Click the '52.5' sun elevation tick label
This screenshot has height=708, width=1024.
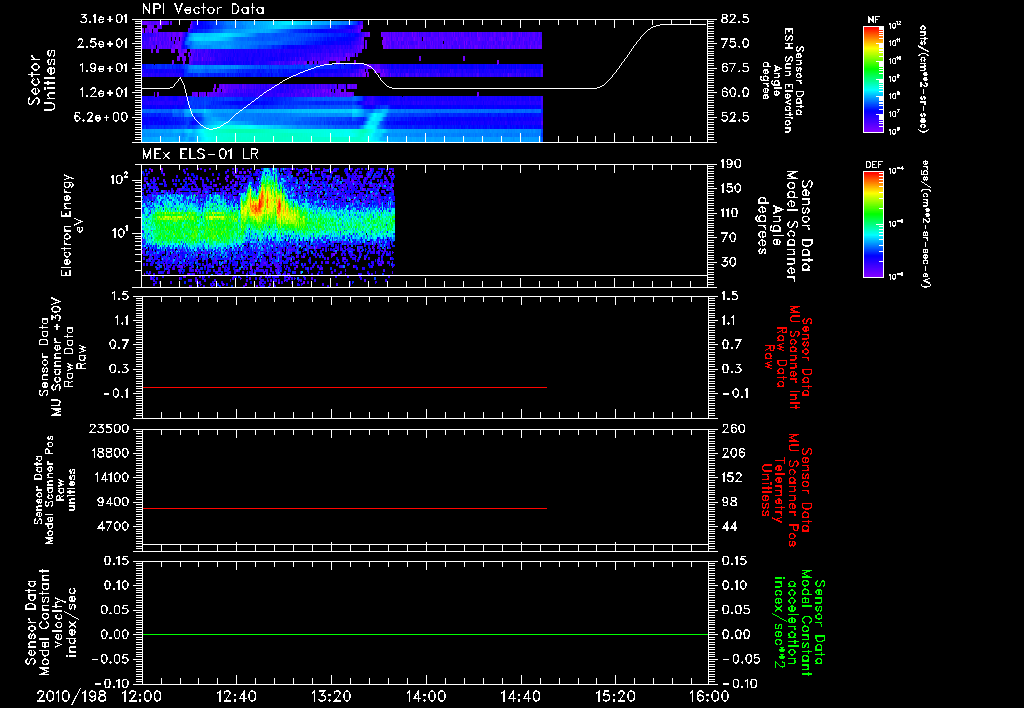tap(735, 118)
